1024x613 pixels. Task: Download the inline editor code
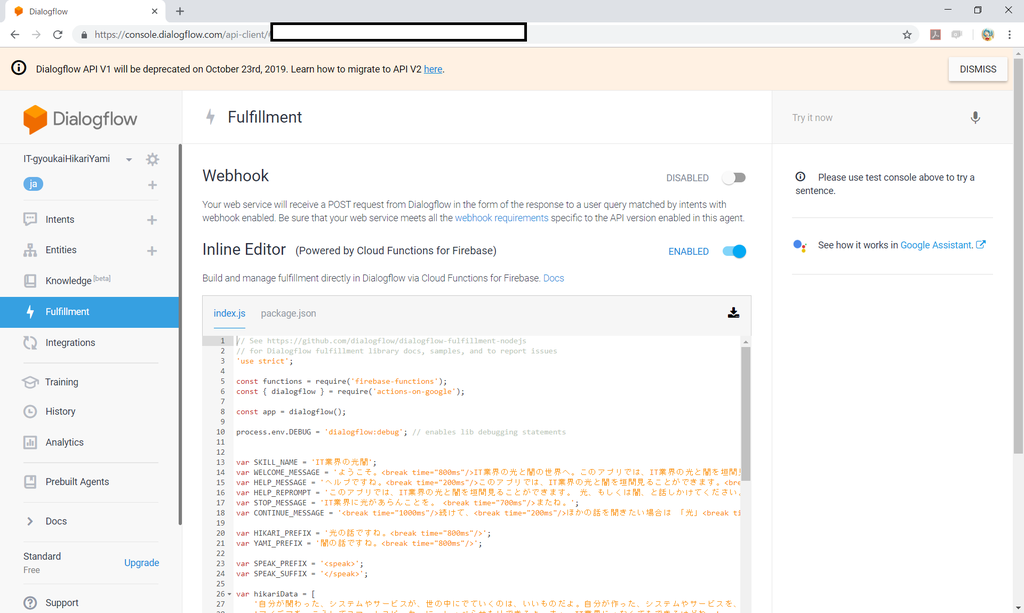pyautogui.click(x=733, y=313)
